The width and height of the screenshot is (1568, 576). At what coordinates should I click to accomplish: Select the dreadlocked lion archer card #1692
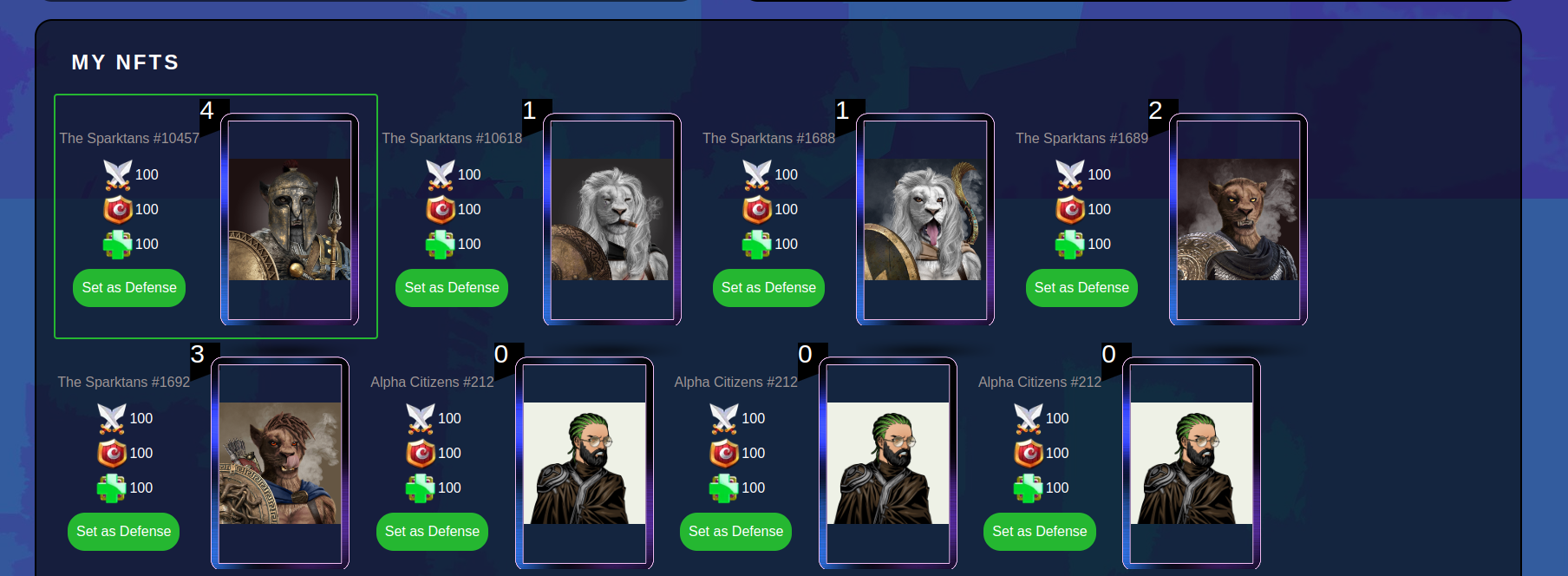click(x=280, y=463)
